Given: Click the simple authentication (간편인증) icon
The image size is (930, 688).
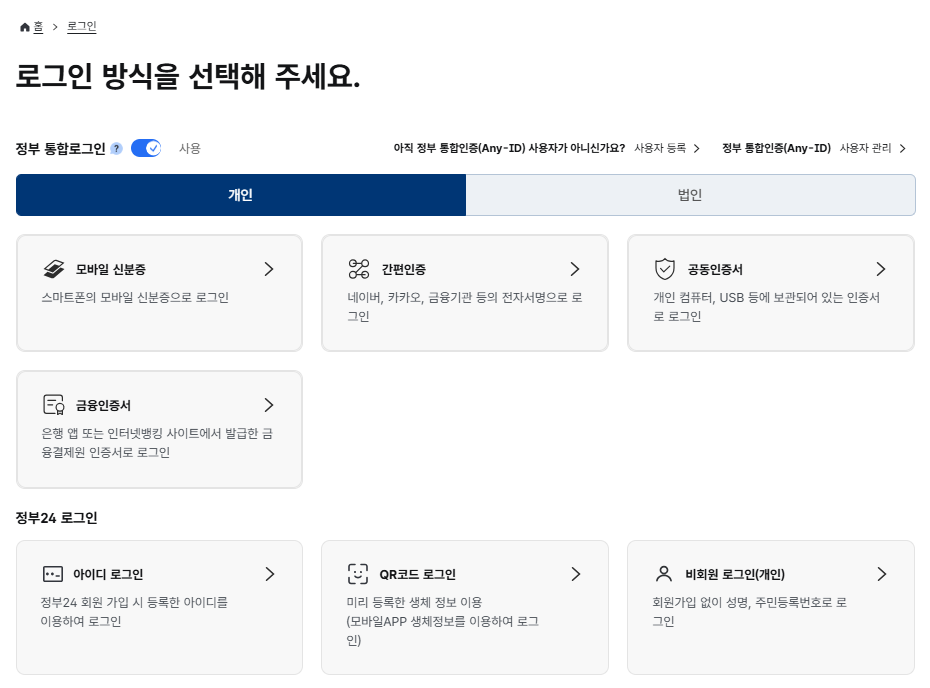Looking at the screenshot, I should click(359, 269).
